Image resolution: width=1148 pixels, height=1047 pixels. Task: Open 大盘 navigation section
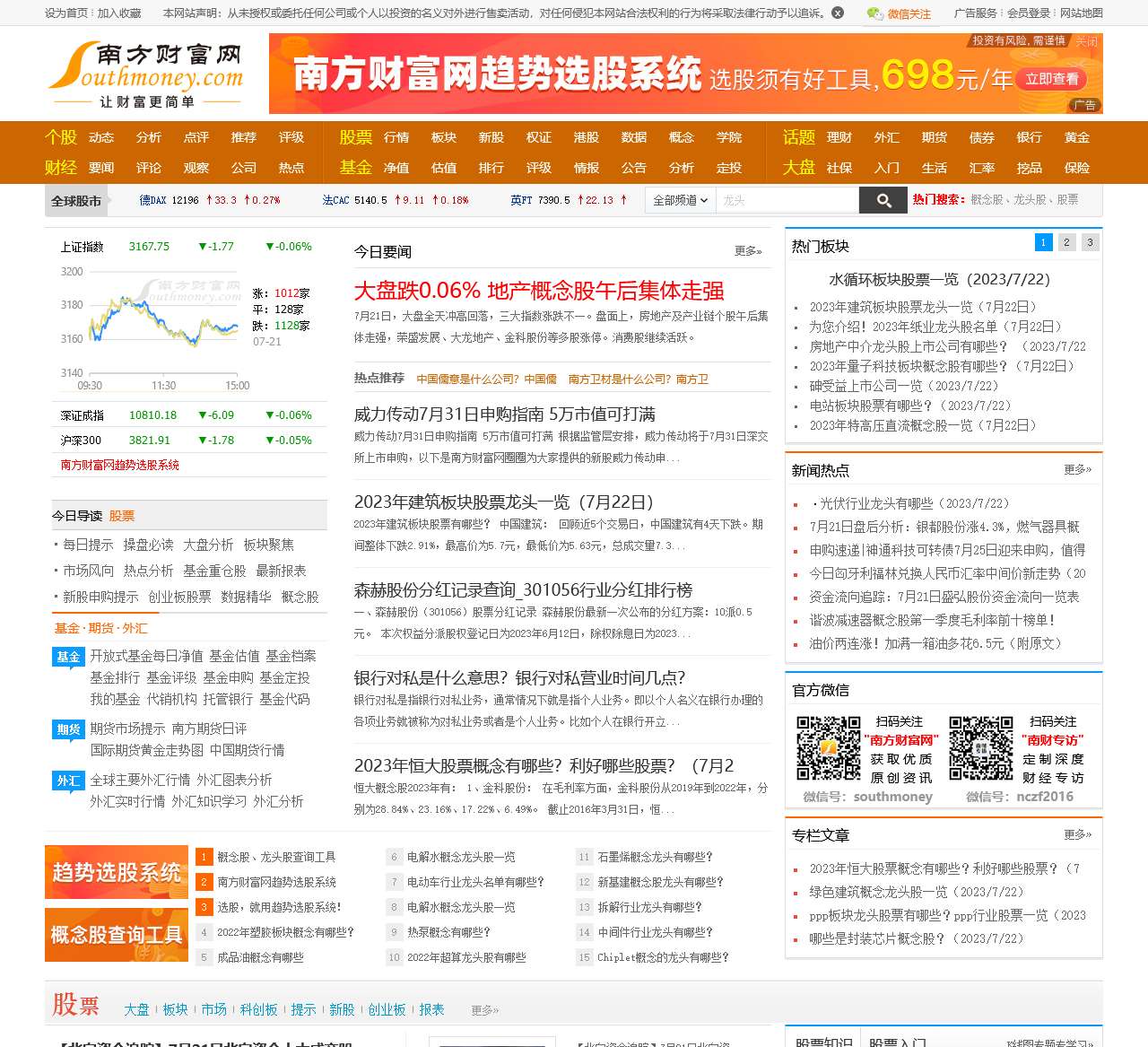pos(798,167)
